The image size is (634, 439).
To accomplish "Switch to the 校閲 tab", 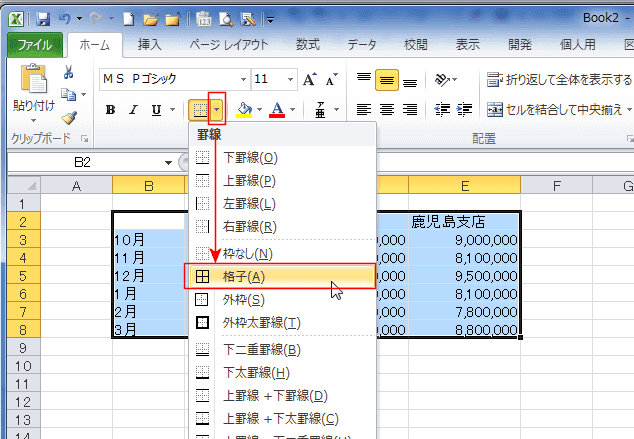I will 416,45.
